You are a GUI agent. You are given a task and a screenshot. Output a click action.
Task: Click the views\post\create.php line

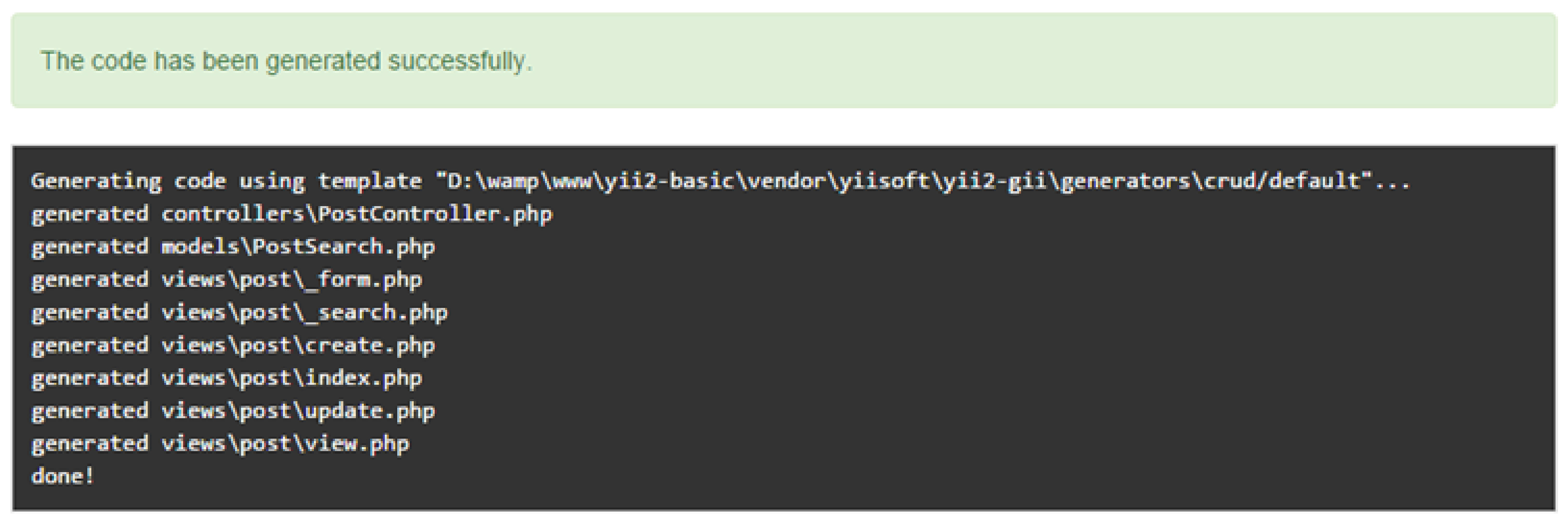[233, 346]
